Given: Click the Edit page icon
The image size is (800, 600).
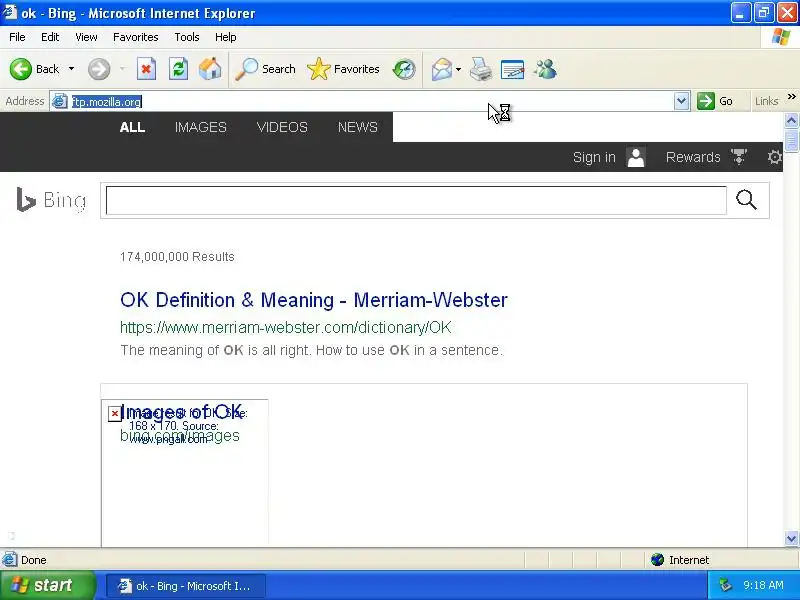Looking at the screenshot, I should pyautogui.click(x=513, y=69).
